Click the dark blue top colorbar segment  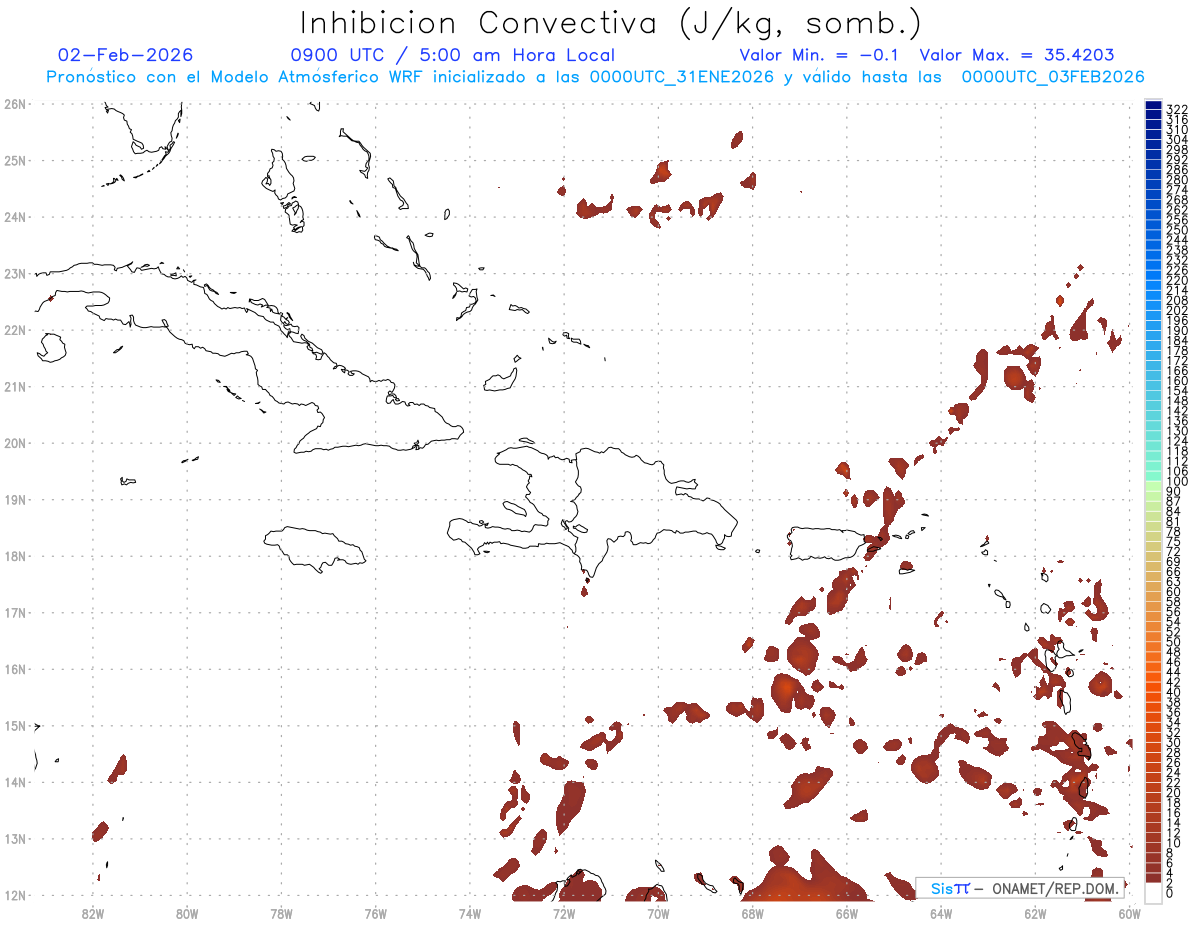1153,106
